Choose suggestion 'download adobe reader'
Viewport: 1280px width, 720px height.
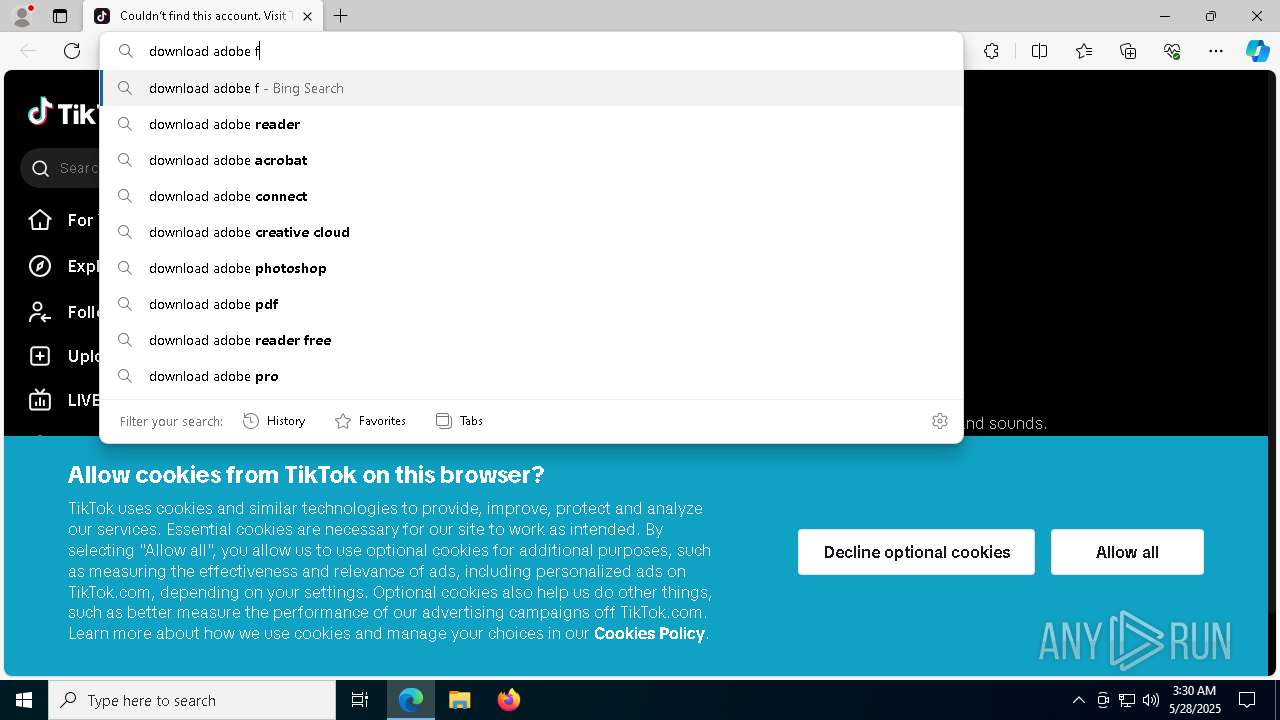[531, 124]
